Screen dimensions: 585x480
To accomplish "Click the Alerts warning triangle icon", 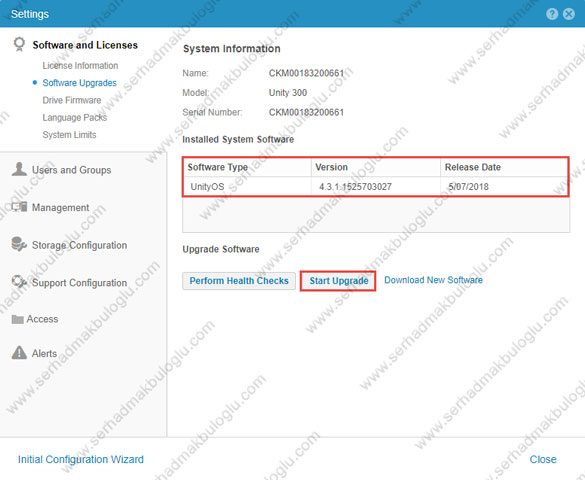I will point(19,352).
